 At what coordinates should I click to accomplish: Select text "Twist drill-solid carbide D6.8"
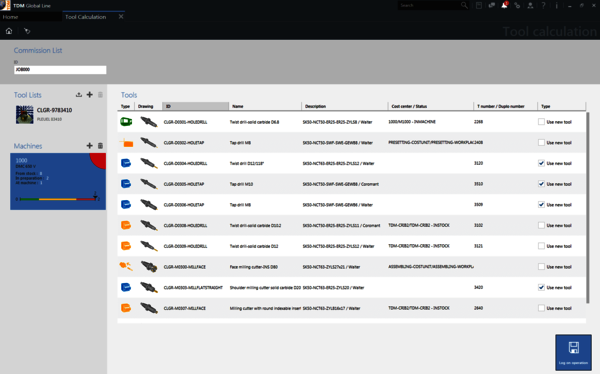(x=254, y=122)
